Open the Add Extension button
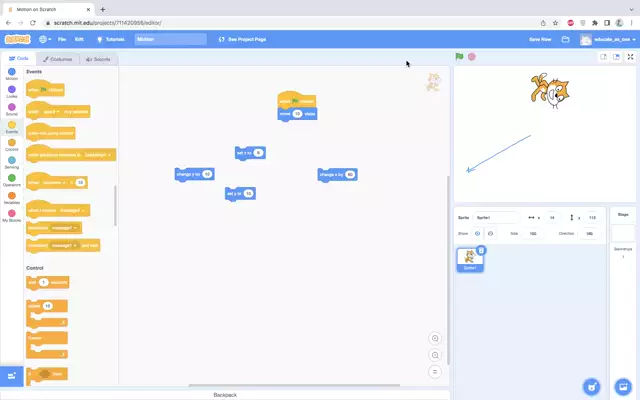Image resolution: width=640 pixels, height=400 pixels. coord(11,376)
